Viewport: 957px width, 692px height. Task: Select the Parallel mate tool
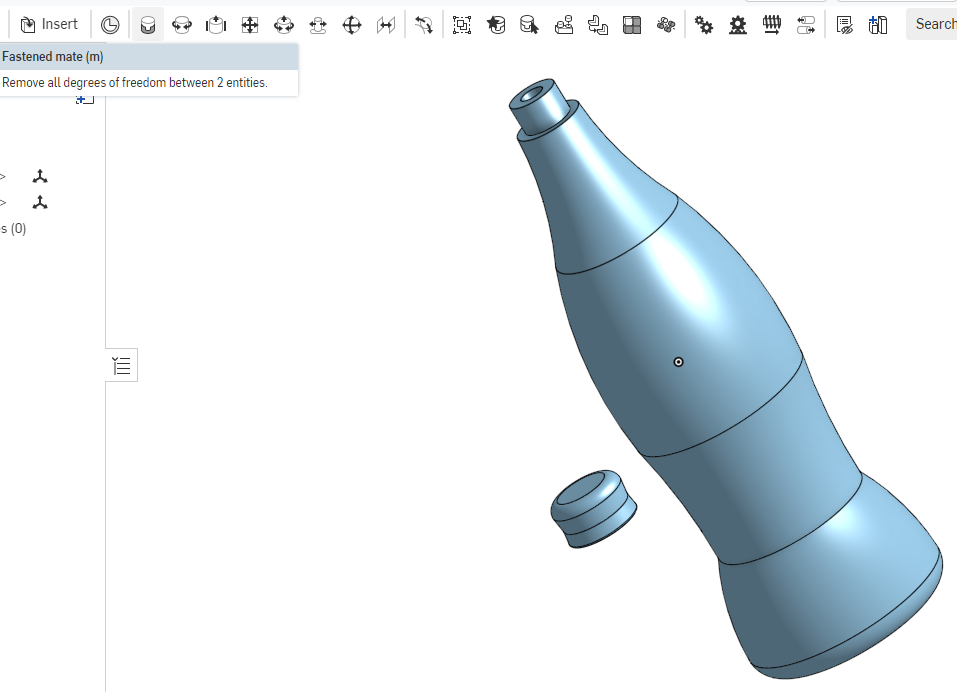[386, 23]
